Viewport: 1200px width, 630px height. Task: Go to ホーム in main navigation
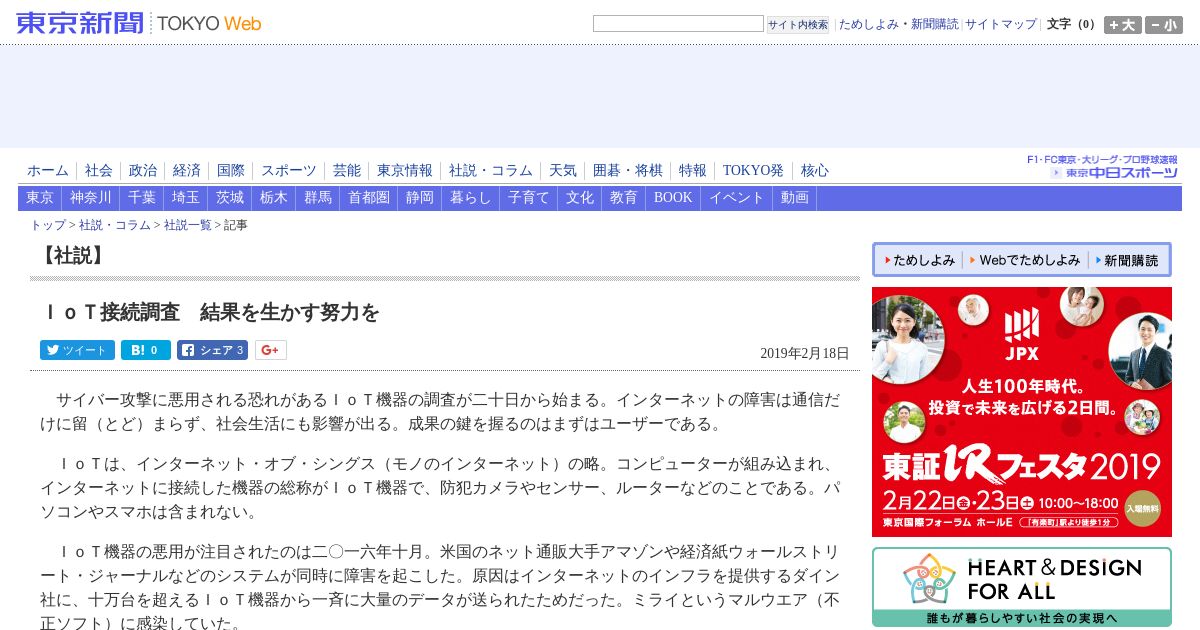coord(48,171)
